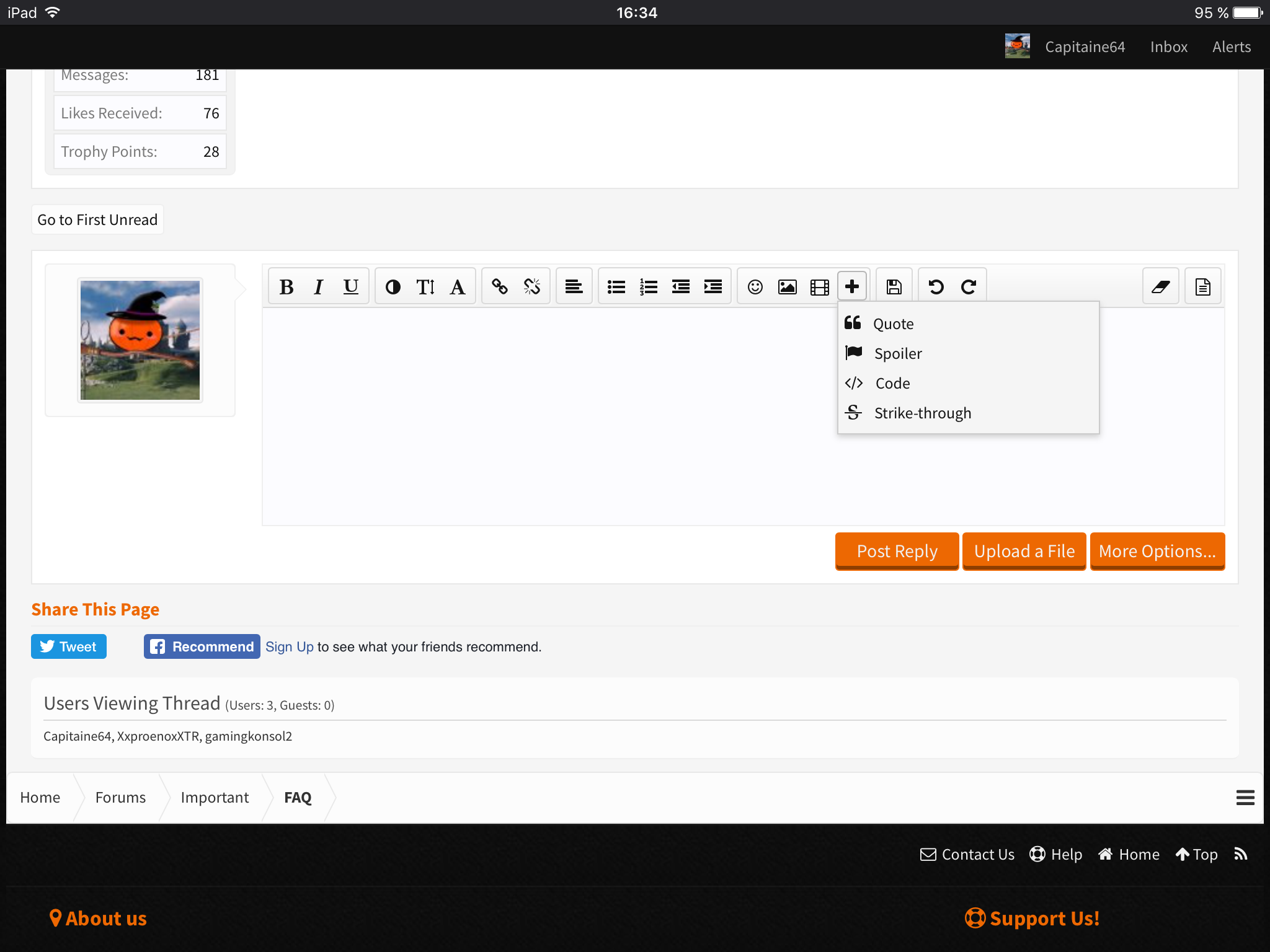The image size is (1270, 952).
Task: Open the text color picker
Action: click(393, 287)
